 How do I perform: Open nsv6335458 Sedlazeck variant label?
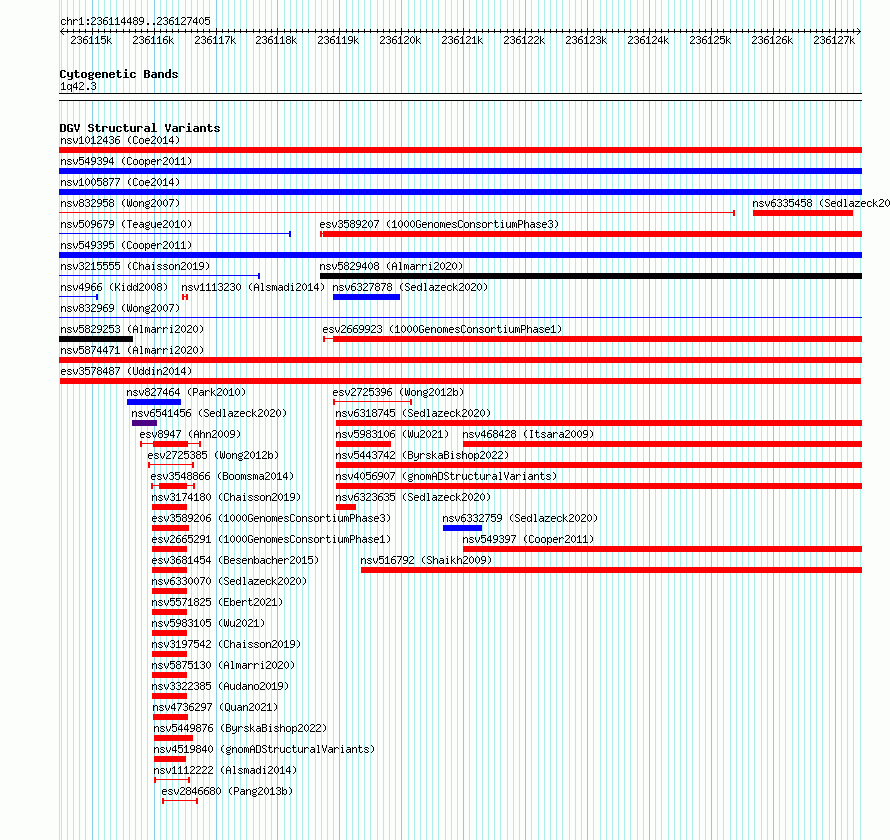[821, 203]
